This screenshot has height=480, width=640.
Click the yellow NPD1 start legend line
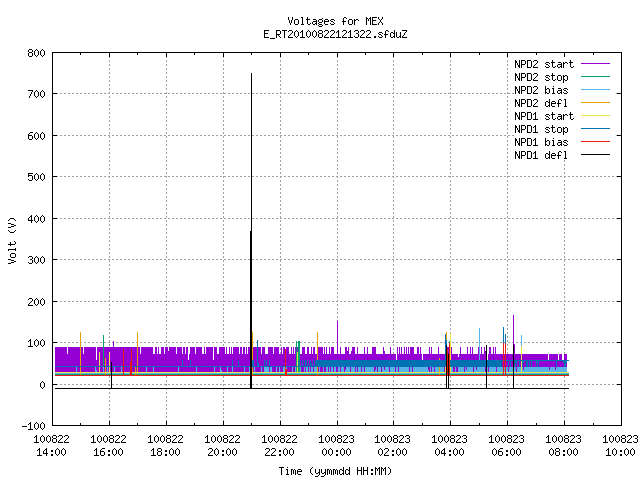(595, 116)
